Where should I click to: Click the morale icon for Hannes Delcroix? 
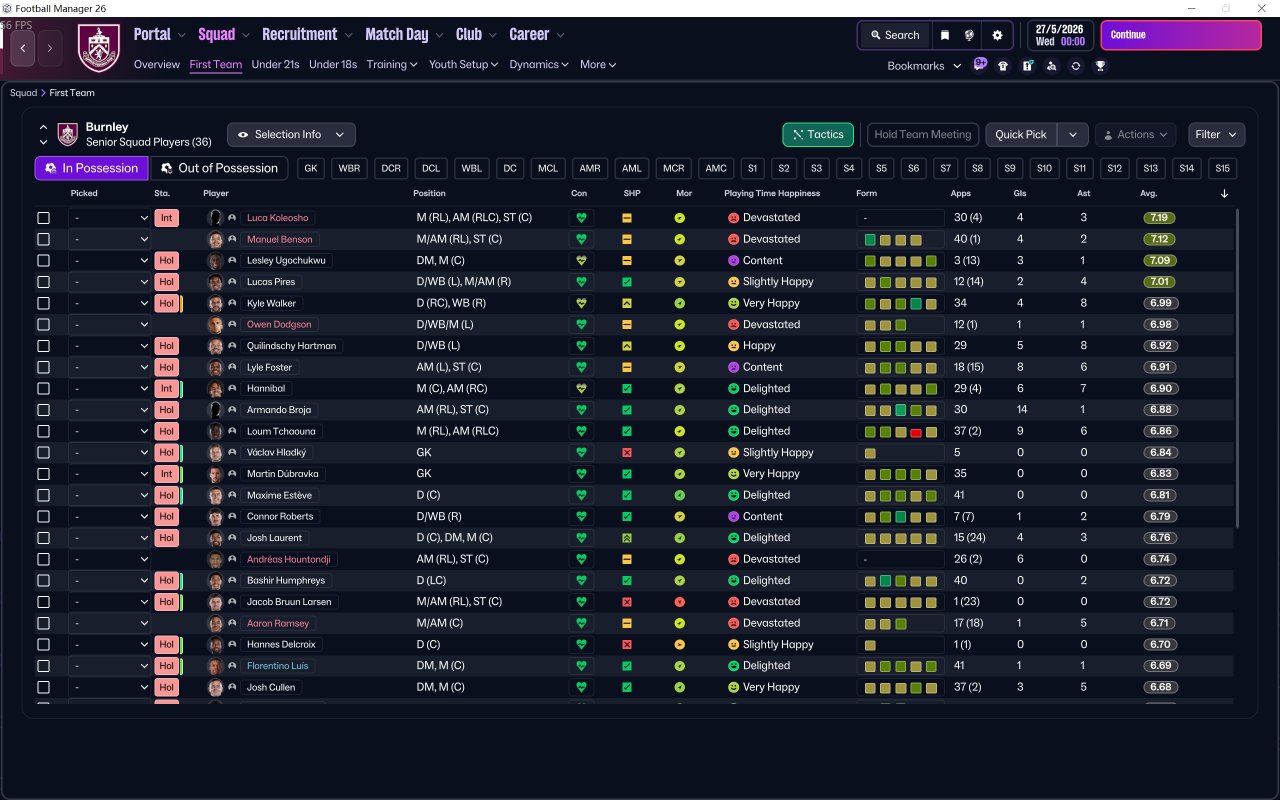pos(680,645)
